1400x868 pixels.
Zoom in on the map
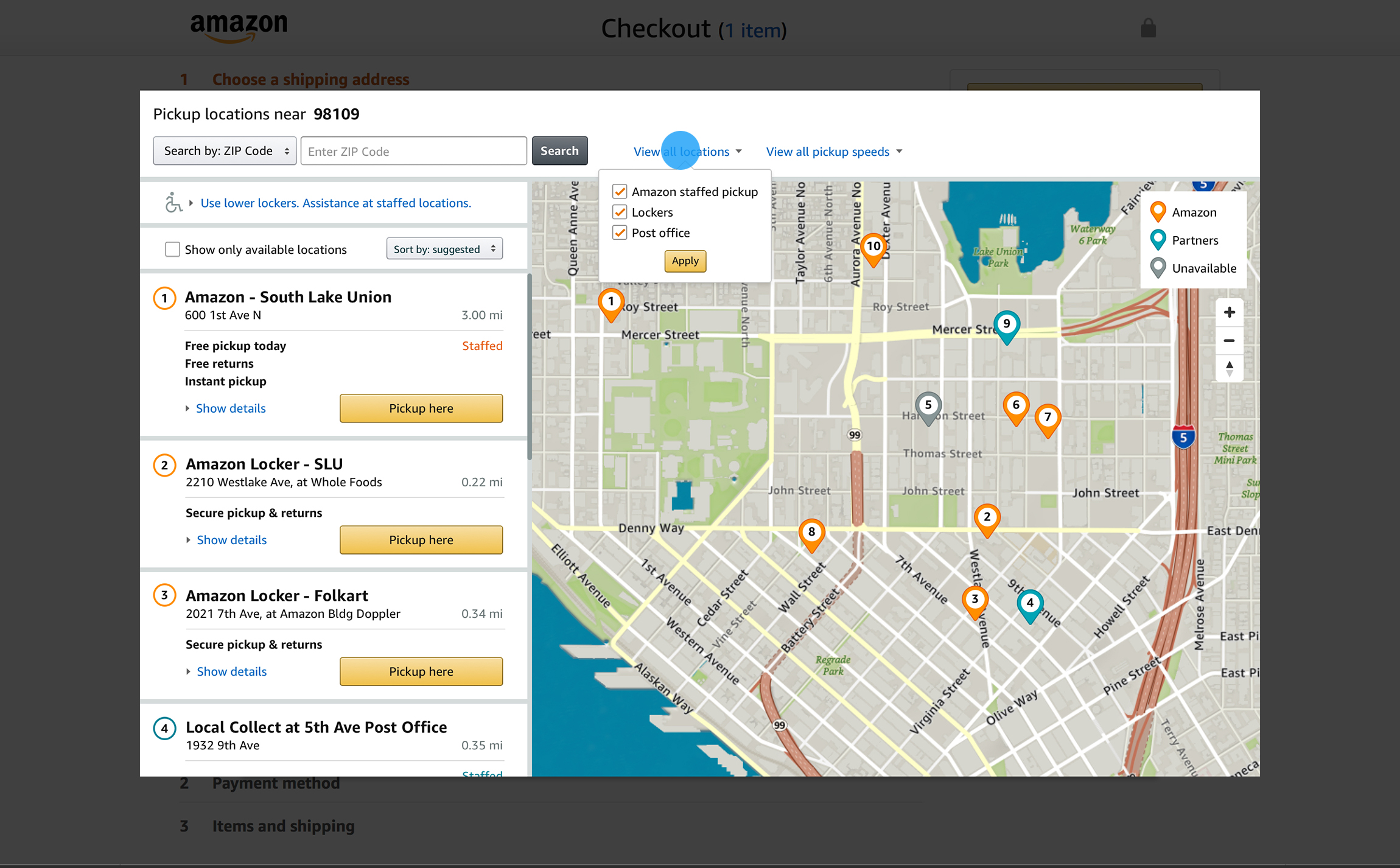(1229, 313)
